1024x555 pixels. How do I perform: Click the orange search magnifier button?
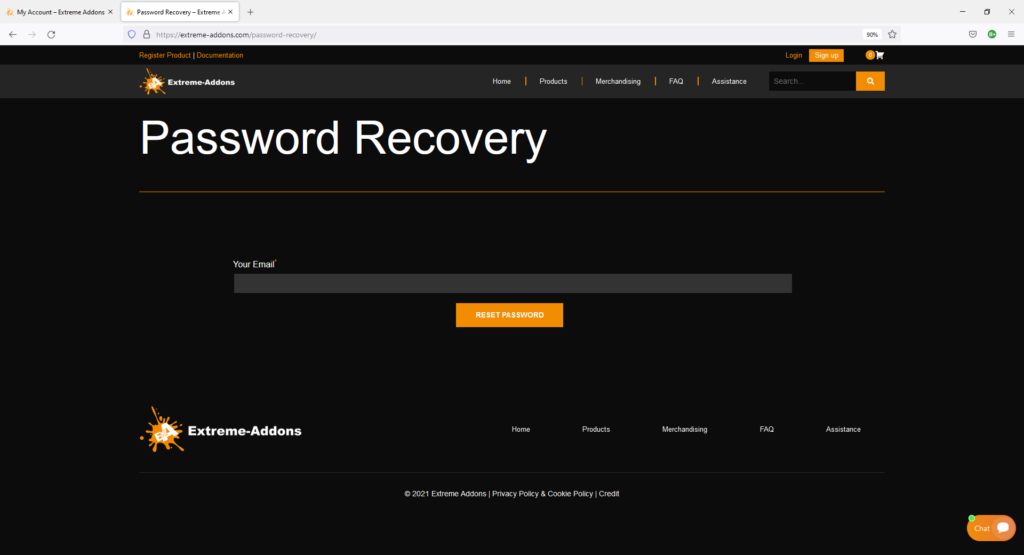(x=870, y=81)
